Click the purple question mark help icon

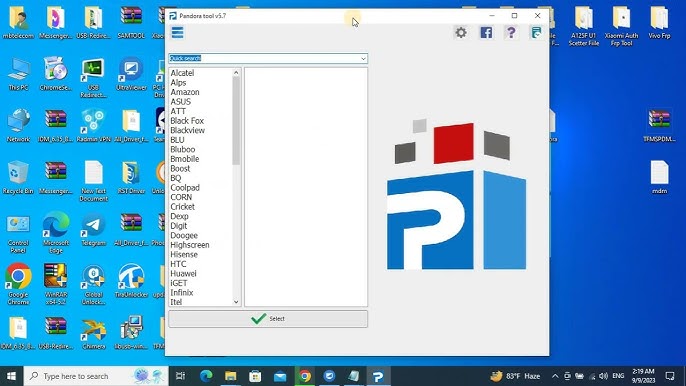click(511, 32)
